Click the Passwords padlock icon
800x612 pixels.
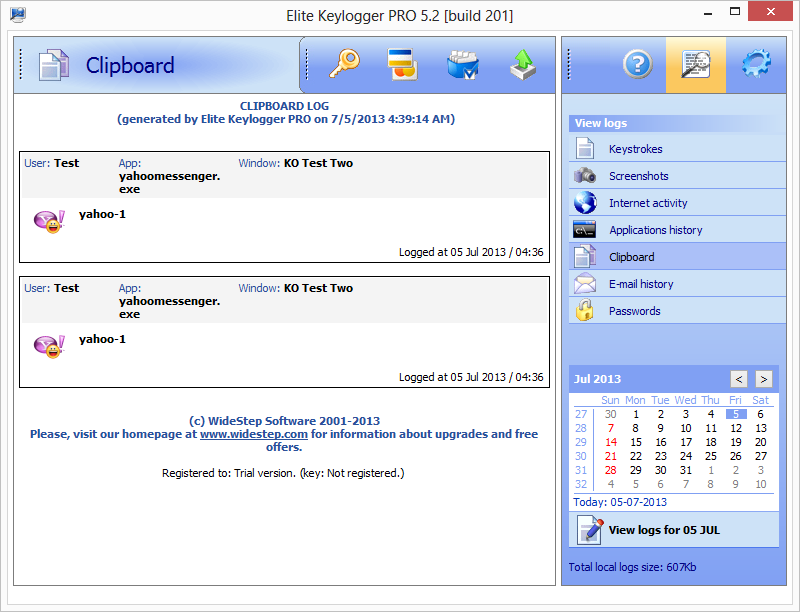[x=585, y=310]
